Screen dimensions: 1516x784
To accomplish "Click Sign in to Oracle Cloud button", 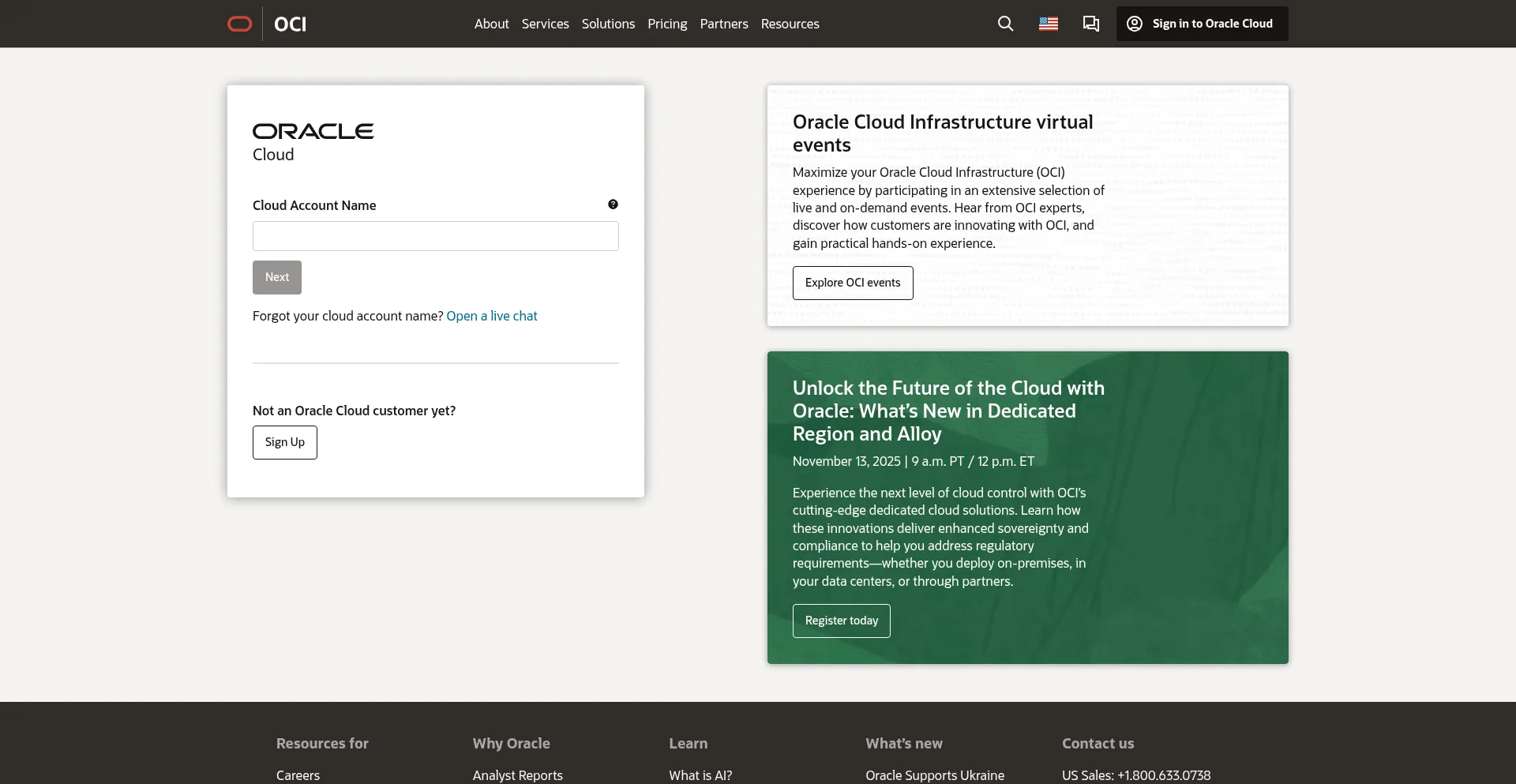I will [1202, 24].
